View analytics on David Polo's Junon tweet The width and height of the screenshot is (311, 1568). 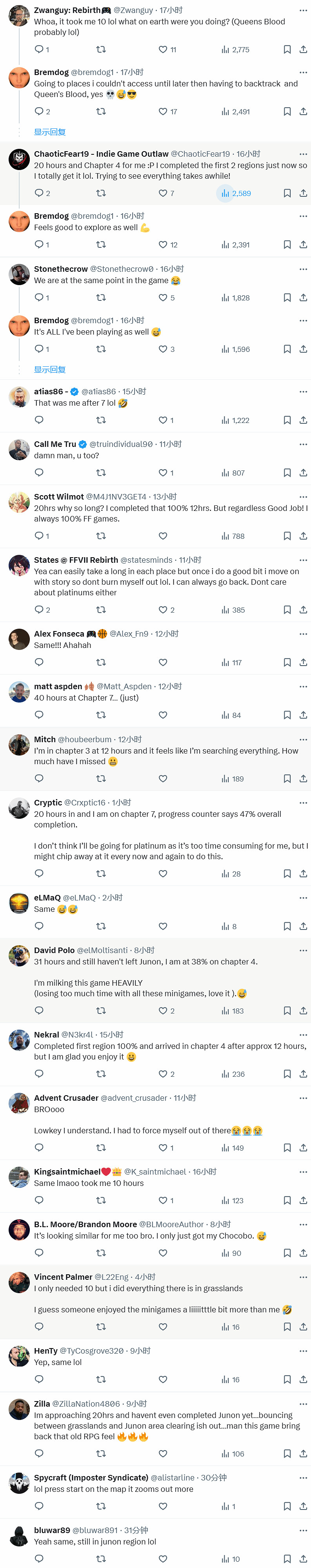click(x=233, y=1010)
